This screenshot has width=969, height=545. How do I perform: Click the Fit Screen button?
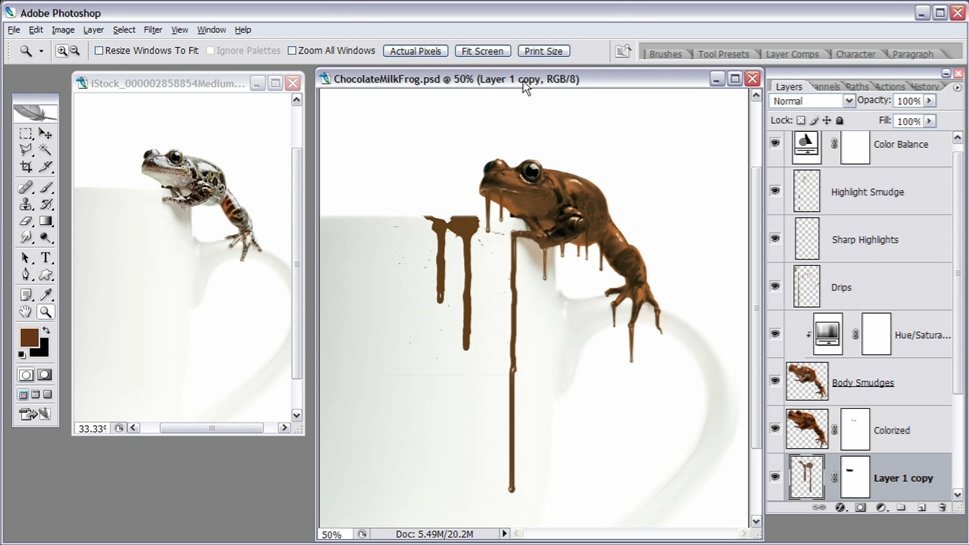coord(483,51)
